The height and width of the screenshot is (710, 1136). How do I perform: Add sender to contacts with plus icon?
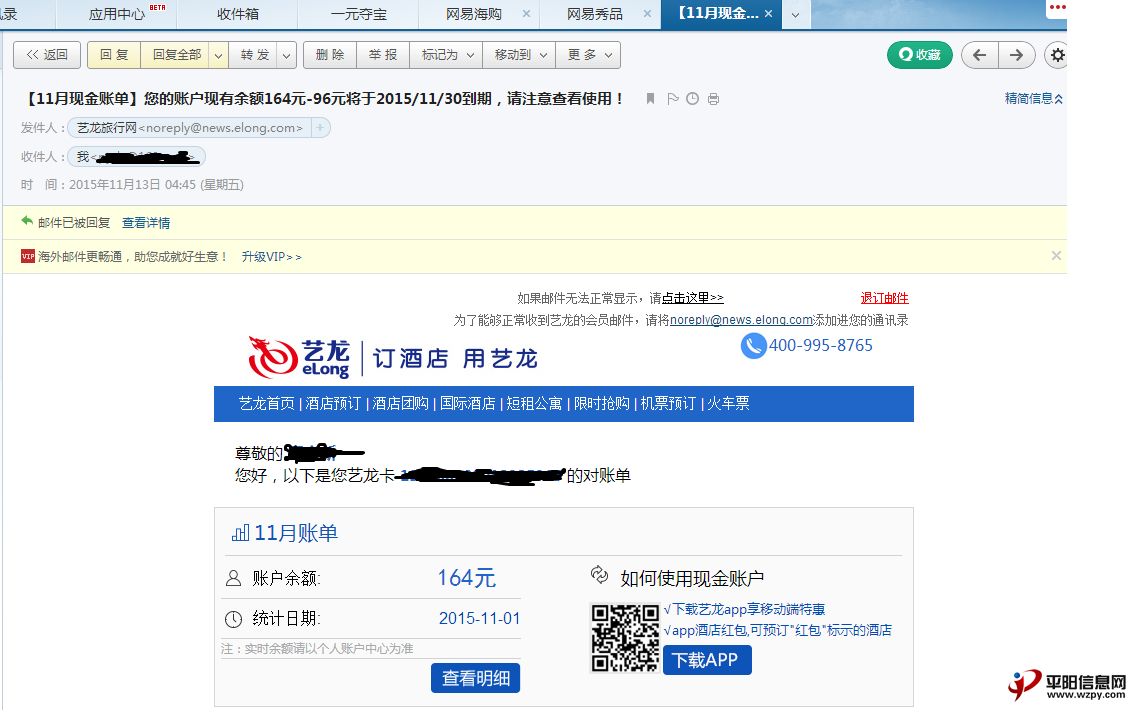pyautogui.click(x=320, y=128)
